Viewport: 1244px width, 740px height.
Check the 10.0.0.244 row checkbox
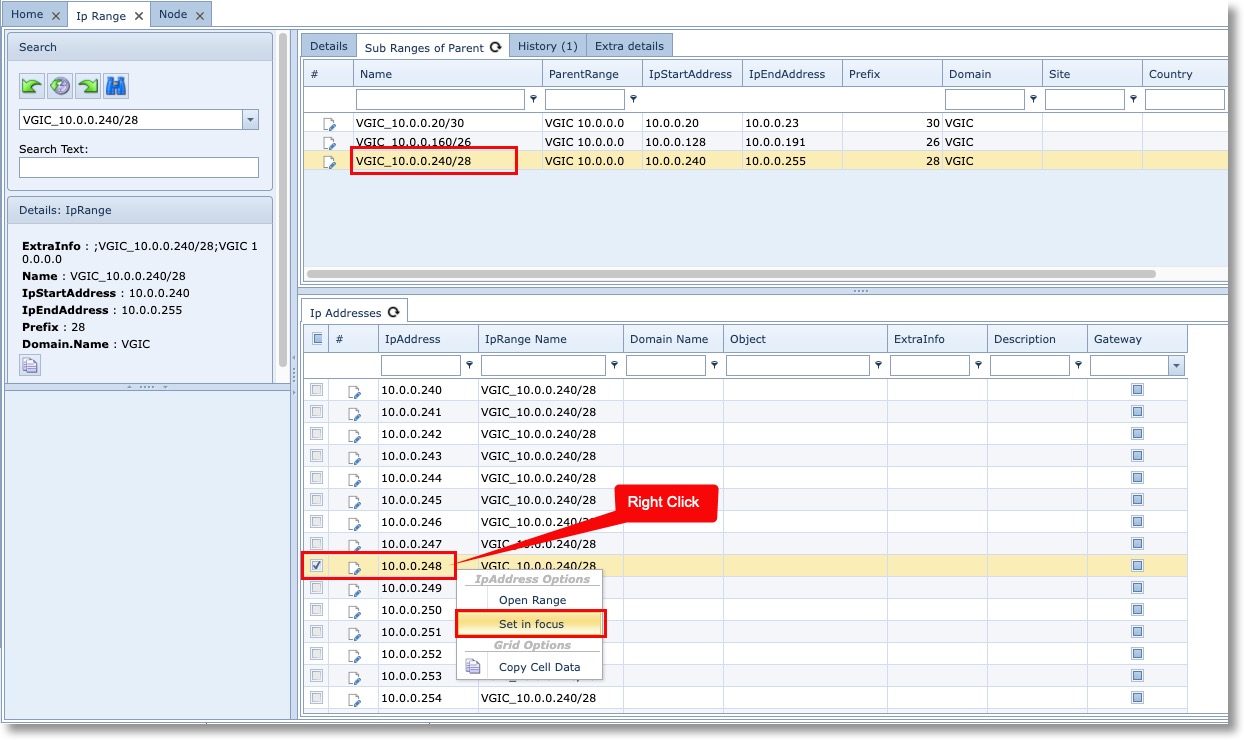317,478
